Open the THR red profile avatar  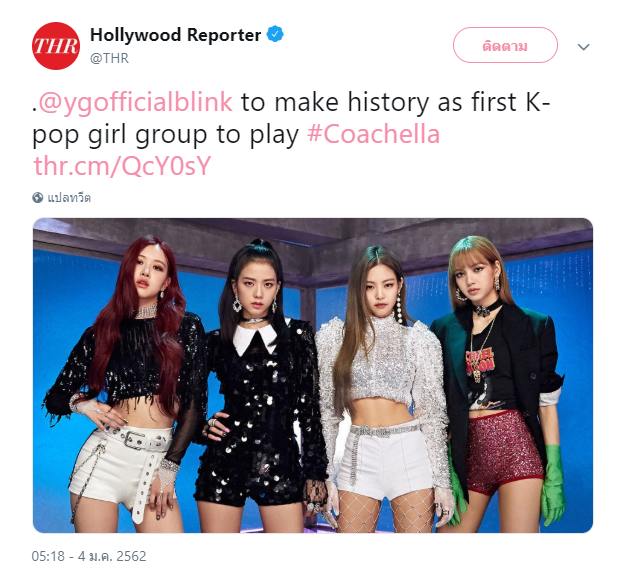(x=55, y=46)
